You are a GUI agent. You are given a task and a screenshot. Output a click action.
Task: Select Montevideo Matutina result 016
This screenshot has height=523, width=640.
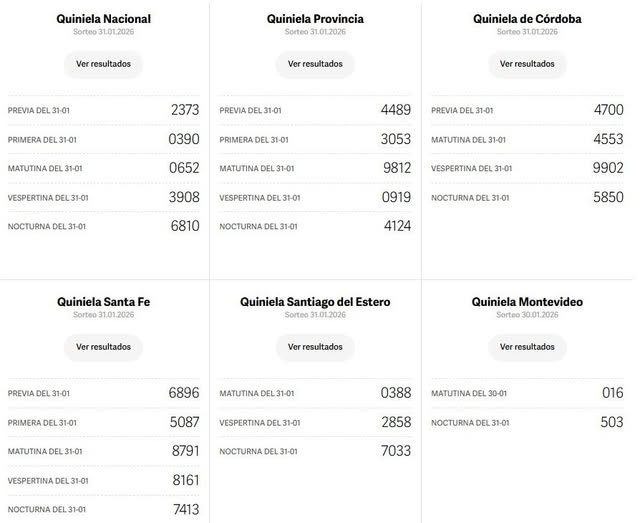pyautogui.click(x=612, y=393)
